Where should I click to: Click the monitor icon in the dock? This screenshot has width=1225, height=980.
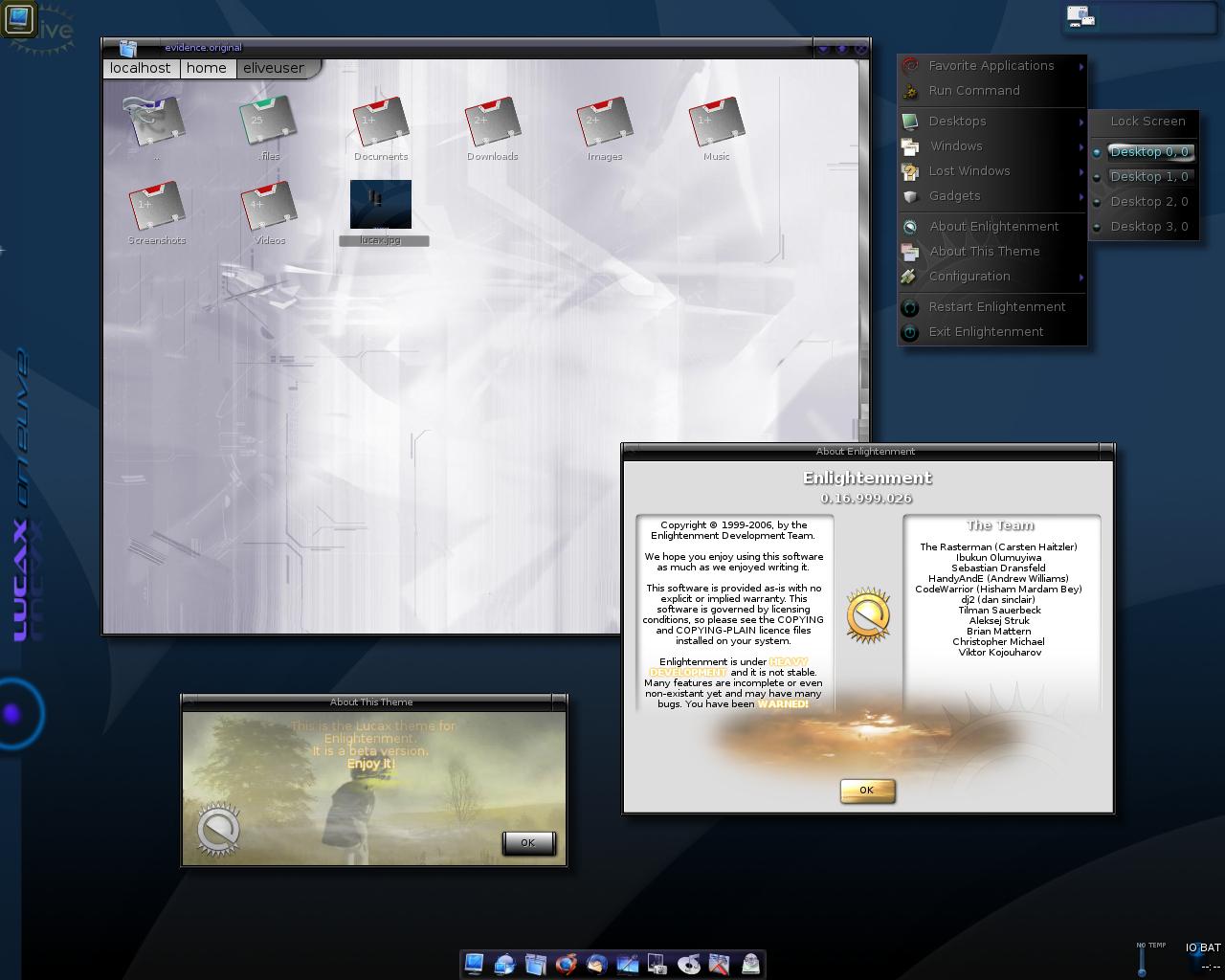(x=474, y=965)
